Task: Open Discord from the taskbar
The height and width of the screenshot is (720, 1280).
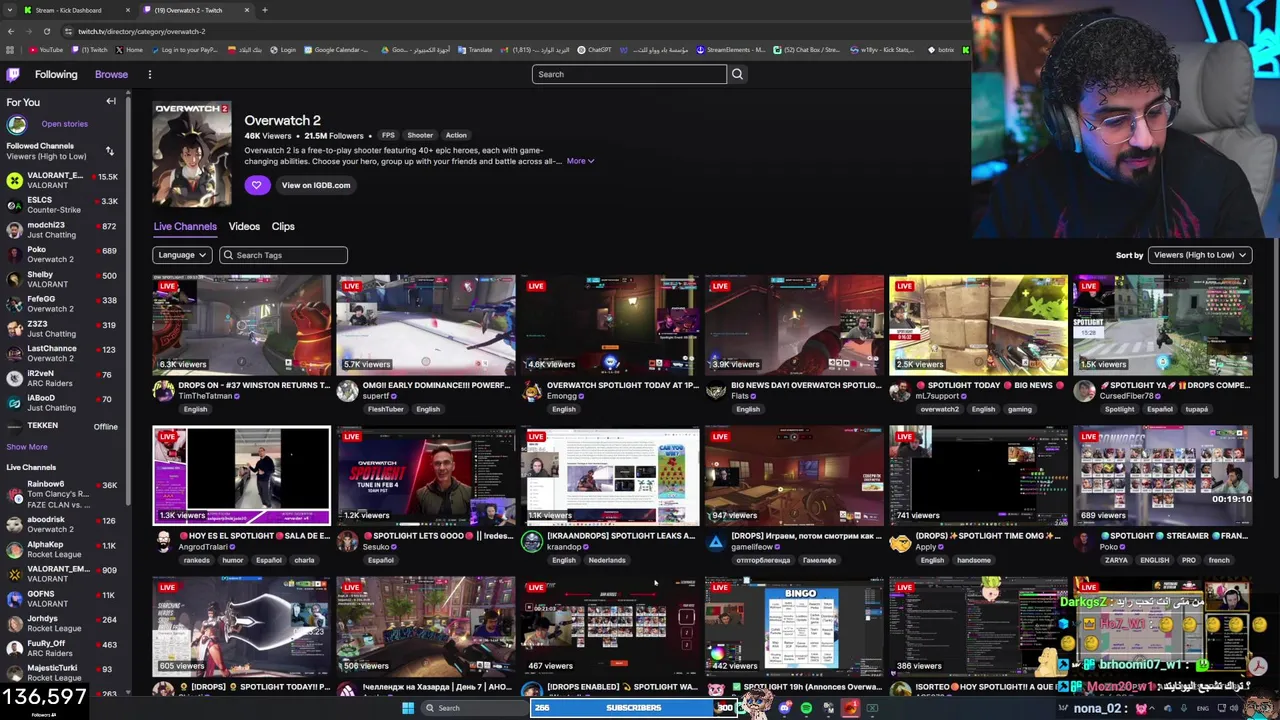Action: pyautogui.click(x=785, y=708)
